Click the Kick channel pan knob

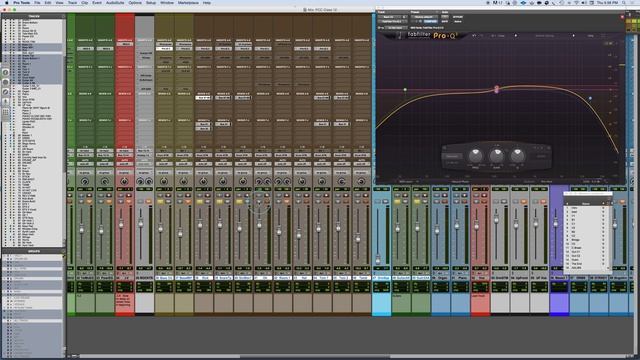pos(203,181)
